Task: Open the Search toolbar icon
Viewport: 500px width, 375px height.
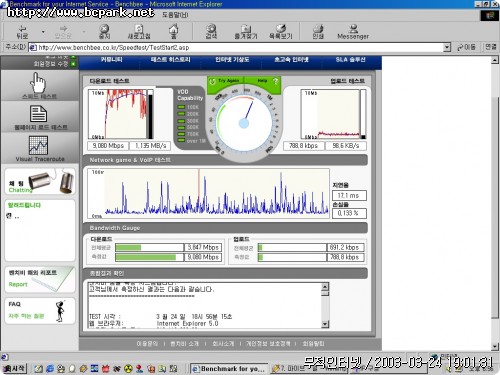Action: (211, 32)
